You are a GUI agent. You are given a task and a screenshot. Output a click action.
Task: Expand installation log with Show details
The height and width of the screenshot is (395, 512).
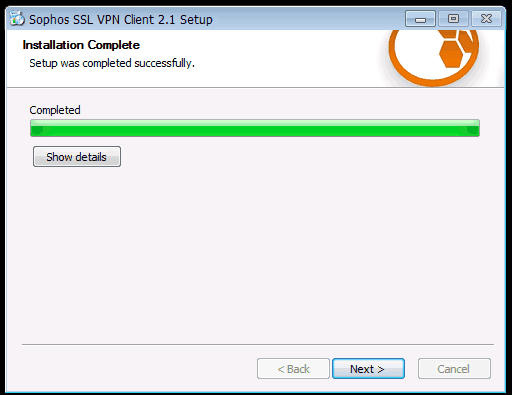point(77,157)
